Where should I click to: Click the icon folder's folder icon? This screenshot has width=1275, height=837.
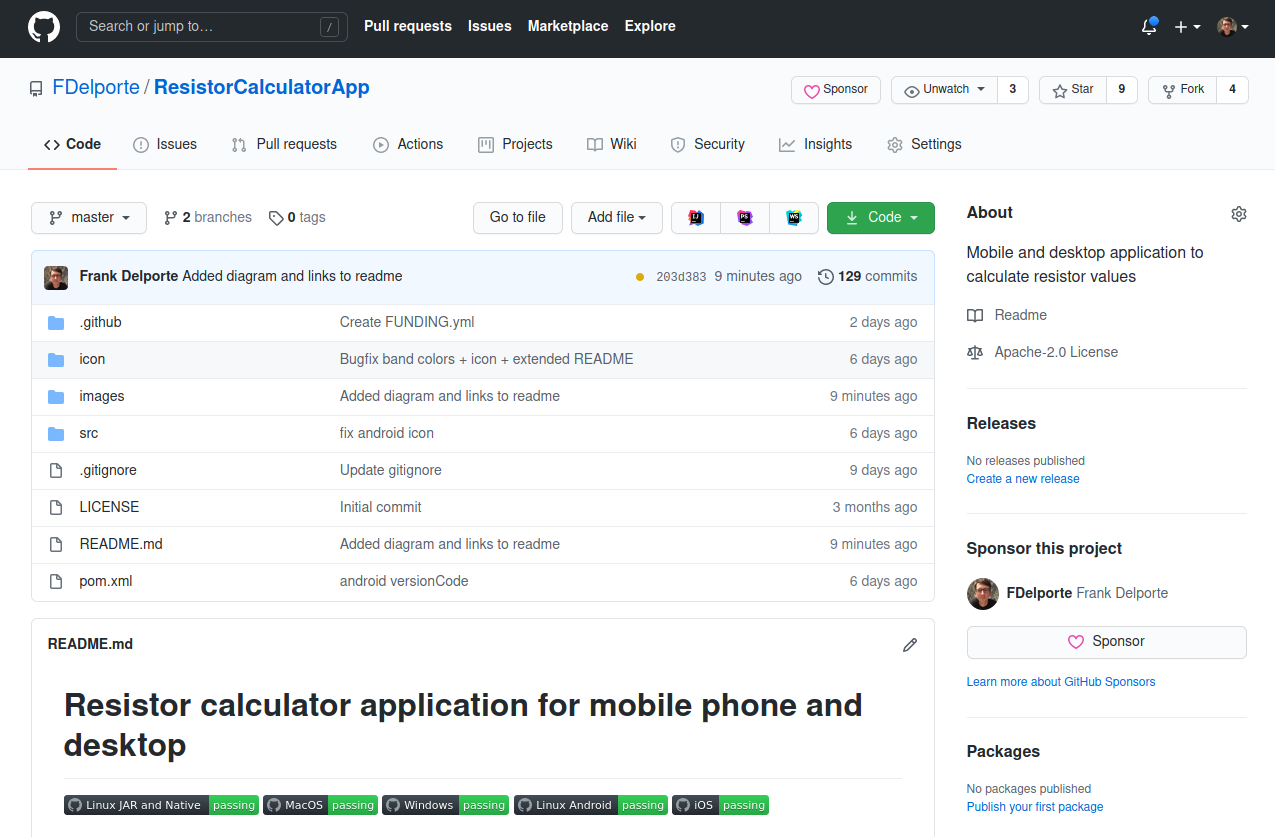tap(56, 360)
